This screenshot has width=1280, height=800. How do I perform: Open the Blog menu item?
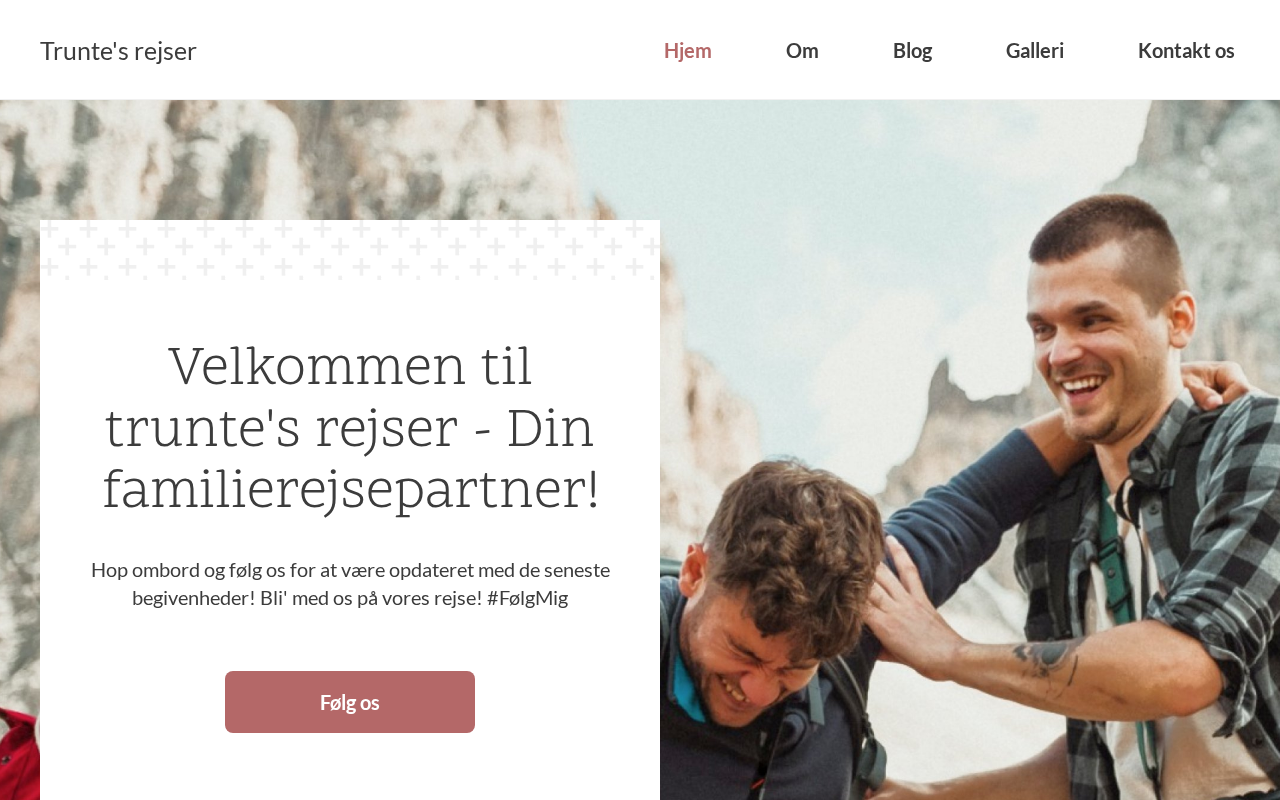click(912, 50)
